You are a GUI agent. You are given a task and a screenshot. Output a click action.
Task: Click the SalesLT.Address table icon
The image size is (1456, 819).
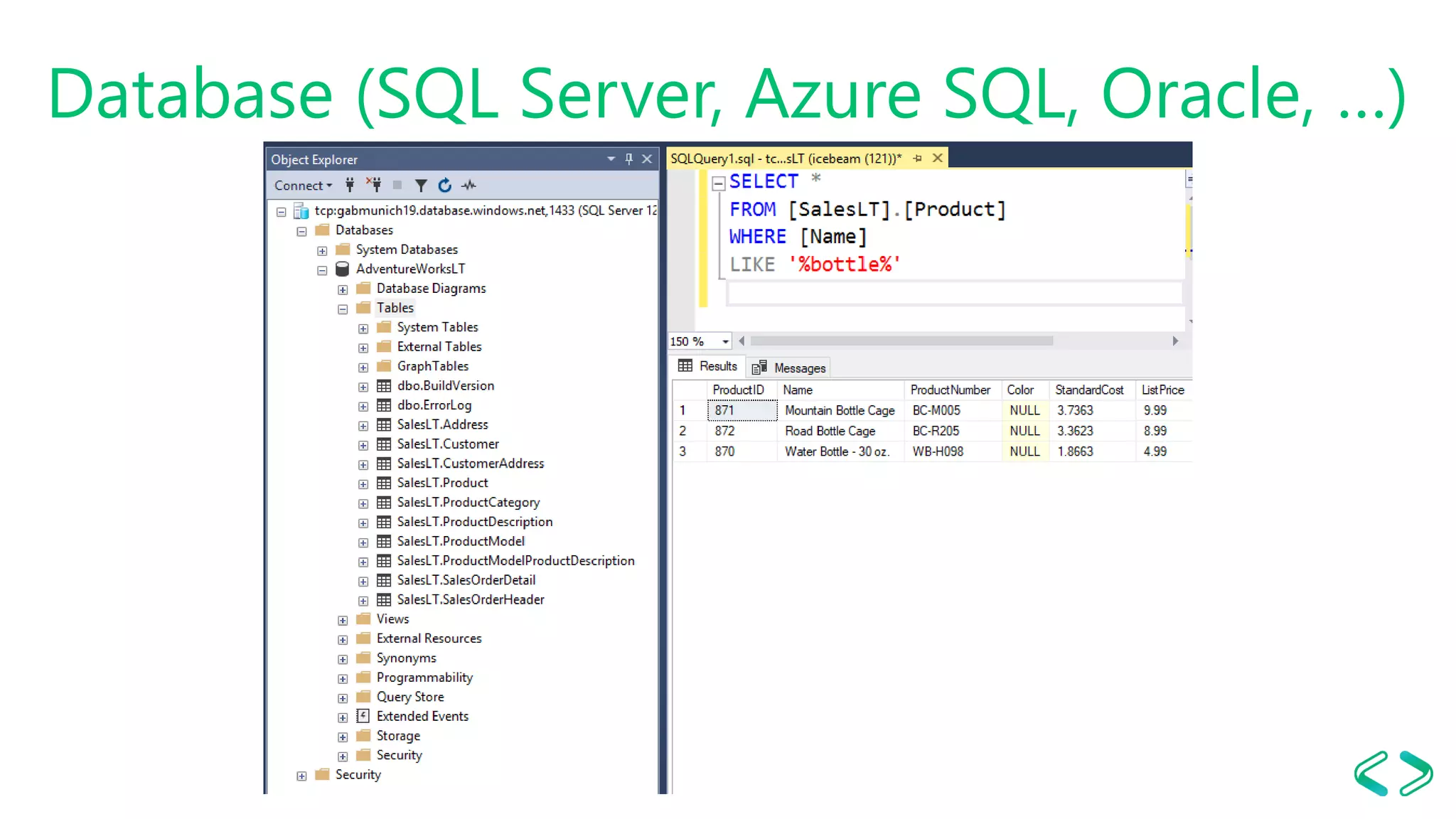[384, 424]
